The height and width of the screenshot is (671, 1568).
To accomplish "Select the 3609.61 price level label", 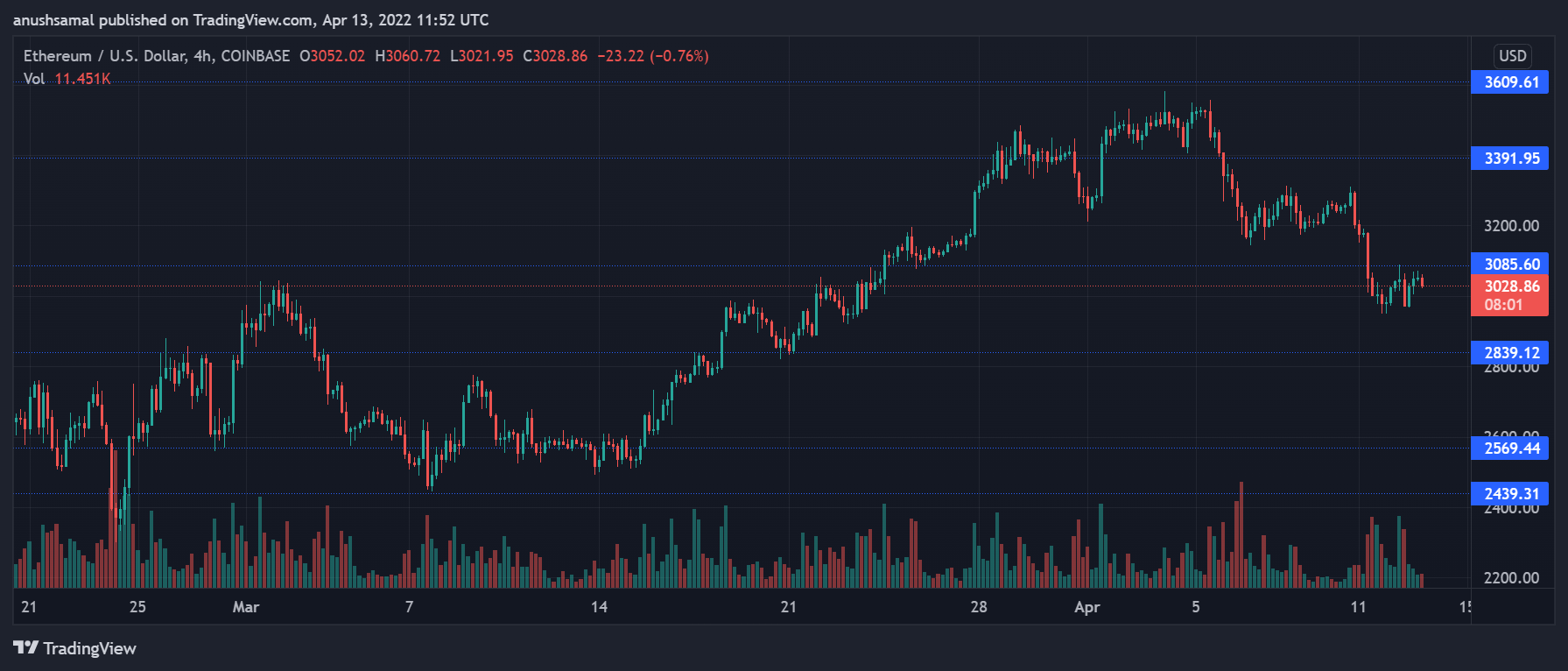I will [1511, 82].
